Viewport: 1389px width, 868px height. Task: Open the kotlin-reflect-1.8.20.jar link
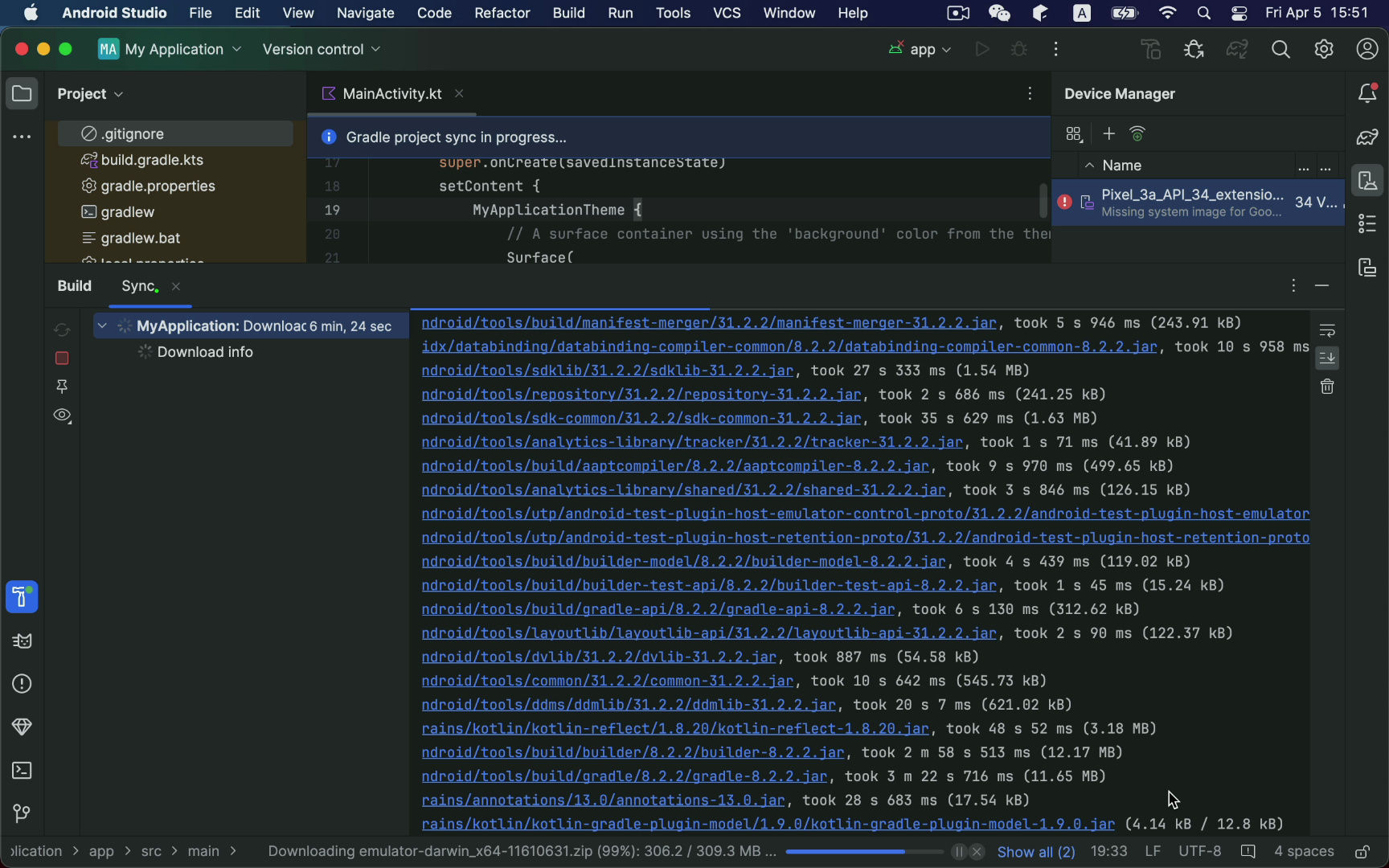(675, 729)
